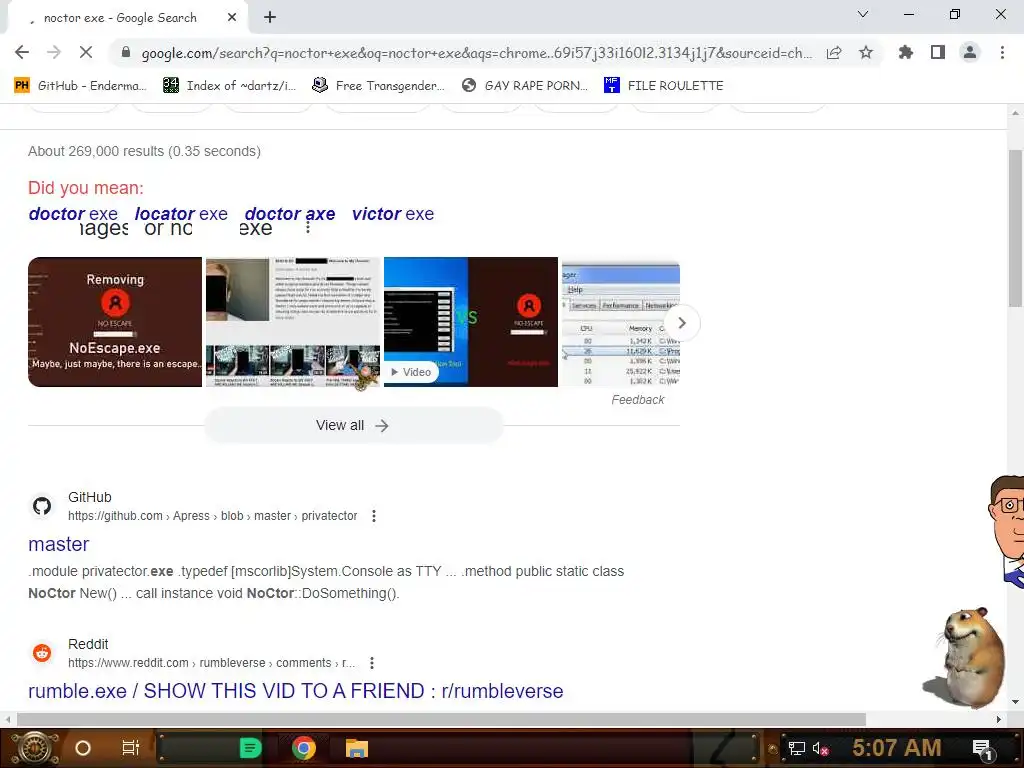Go back with the browser back arrow
The width and height of the screenshot is (1024, 768).
[22, 52]
